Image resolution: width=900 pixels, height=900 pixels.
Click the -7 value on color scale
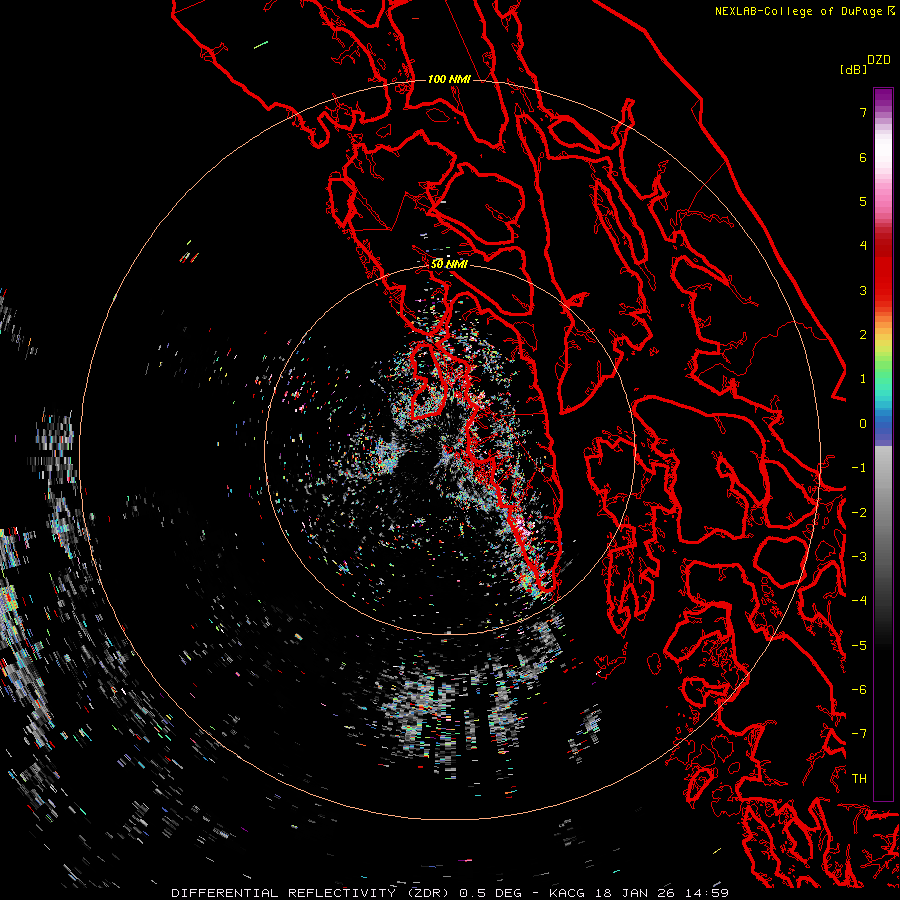(859, 734)
